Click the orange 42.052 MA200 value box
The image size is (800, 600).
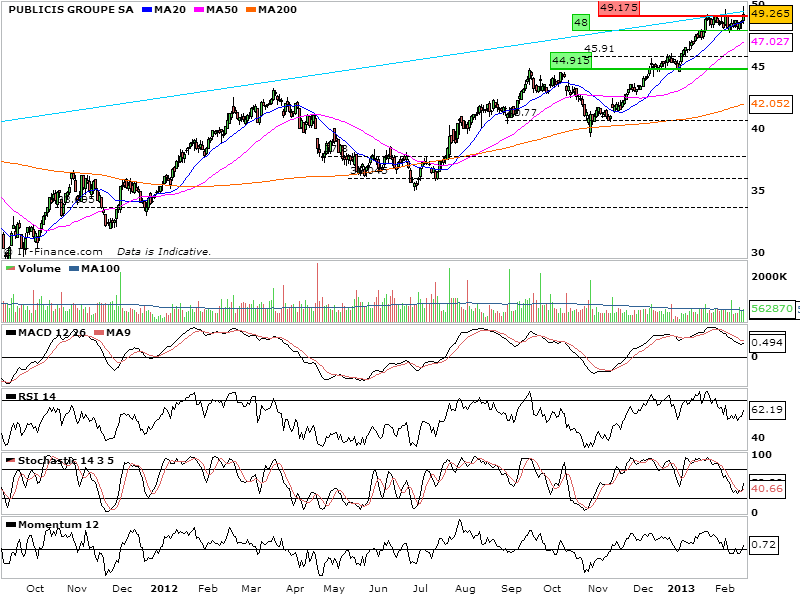770,104
